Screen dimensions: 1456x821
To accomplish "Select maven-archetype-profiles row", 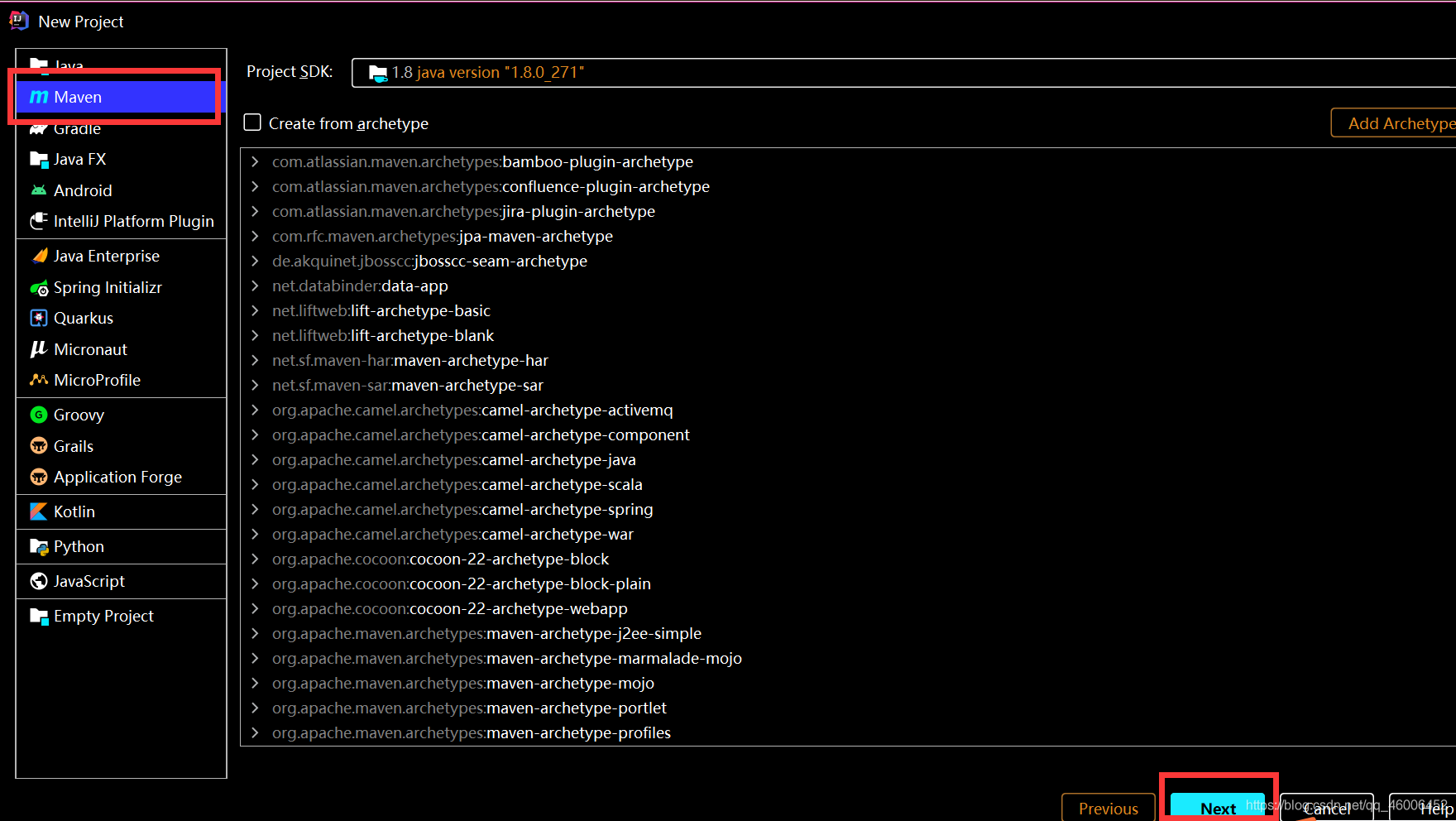I will pos(848,732).
